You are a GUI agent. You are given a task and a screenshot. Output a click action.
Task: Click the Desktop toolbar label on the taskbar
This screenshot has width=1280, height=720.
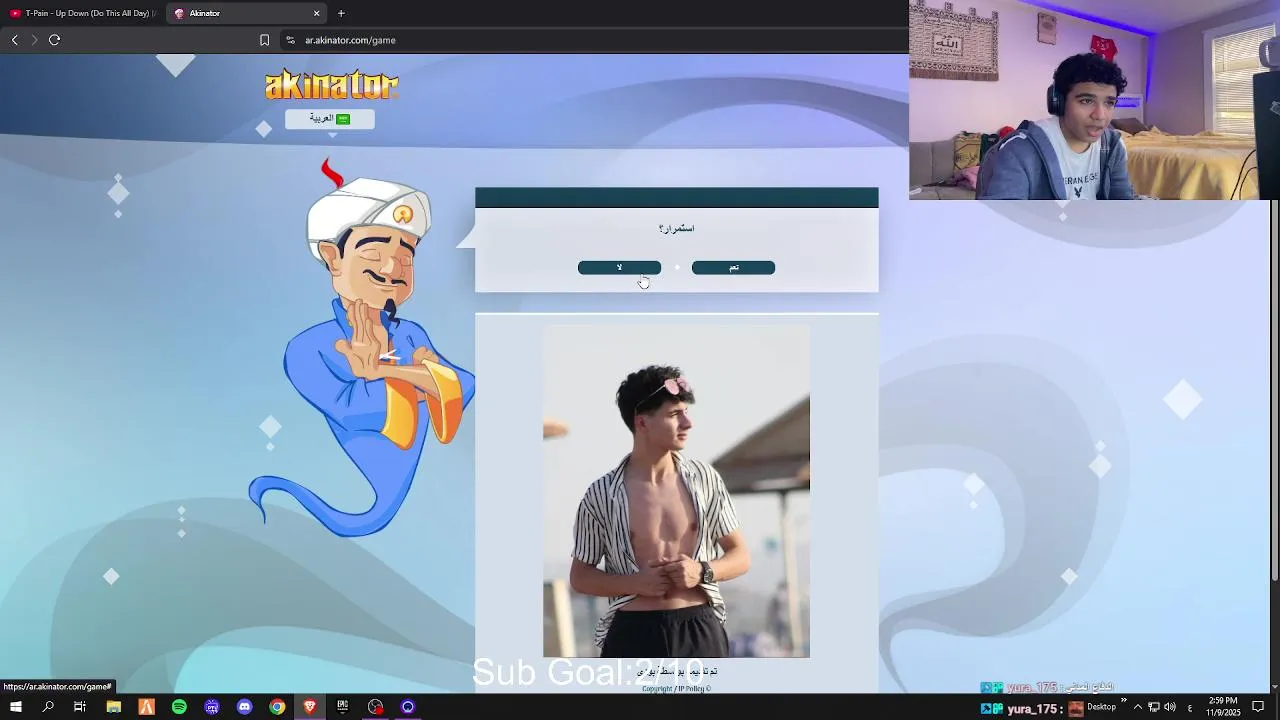pos(1101,707)
